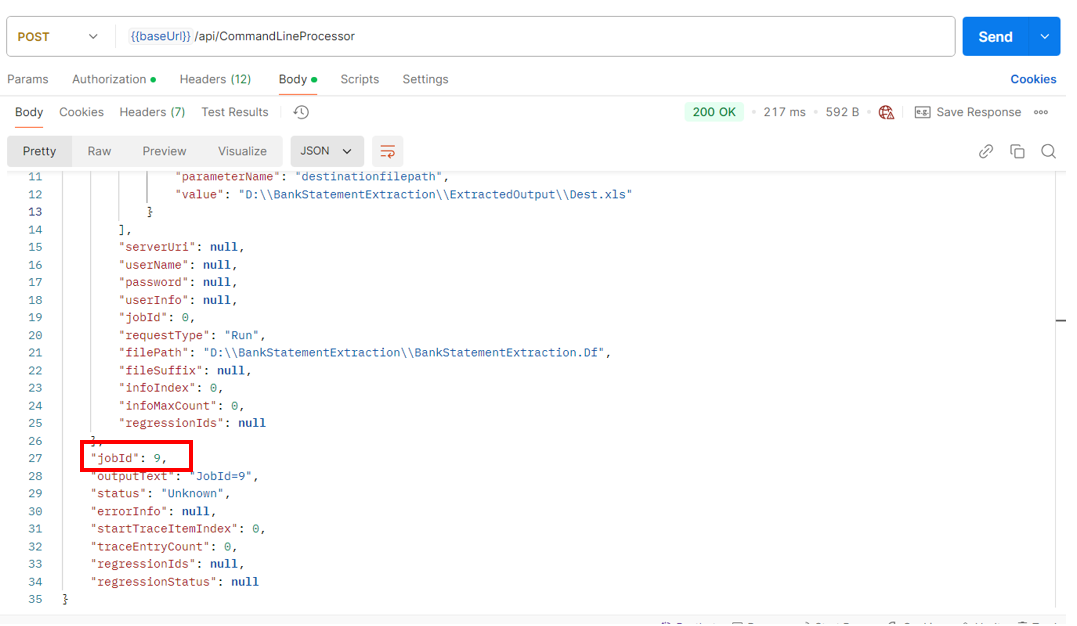Click the network globe icon
This screenshot has height=626, width=1077.
pyautogui.click(x=886, y=112)
